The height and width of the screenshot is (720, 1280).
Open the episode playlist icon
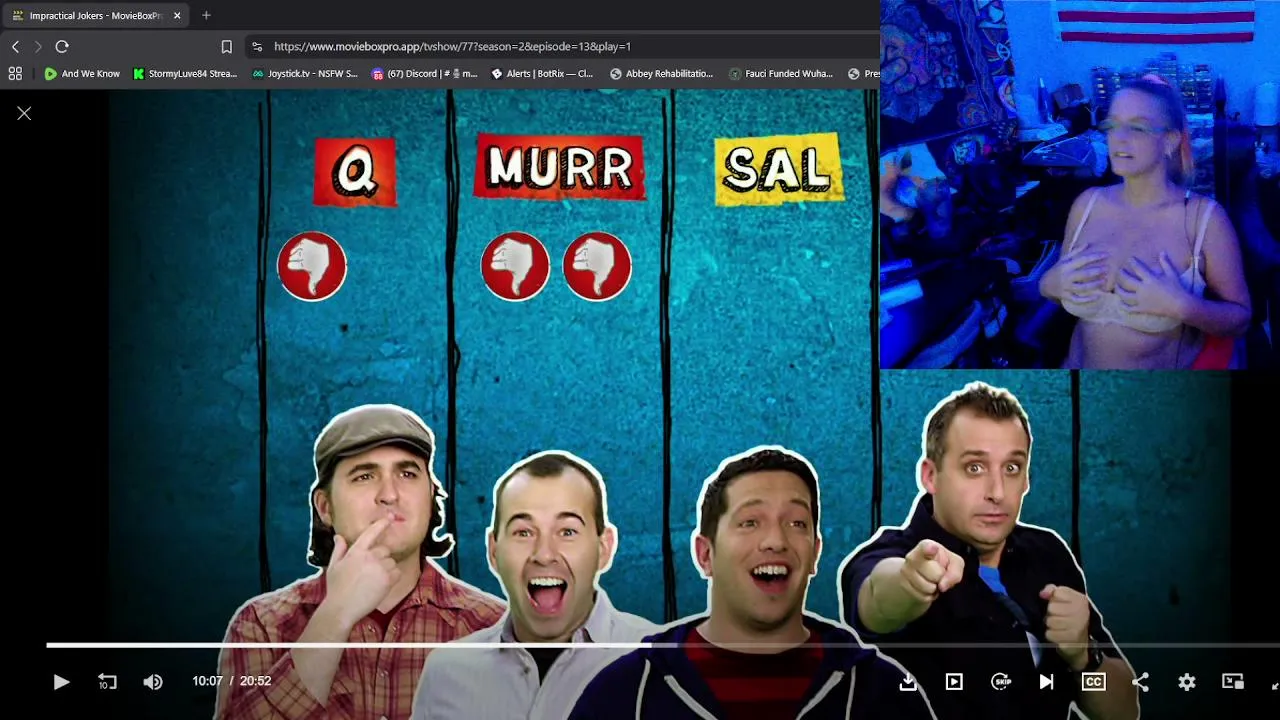[954, 681]
